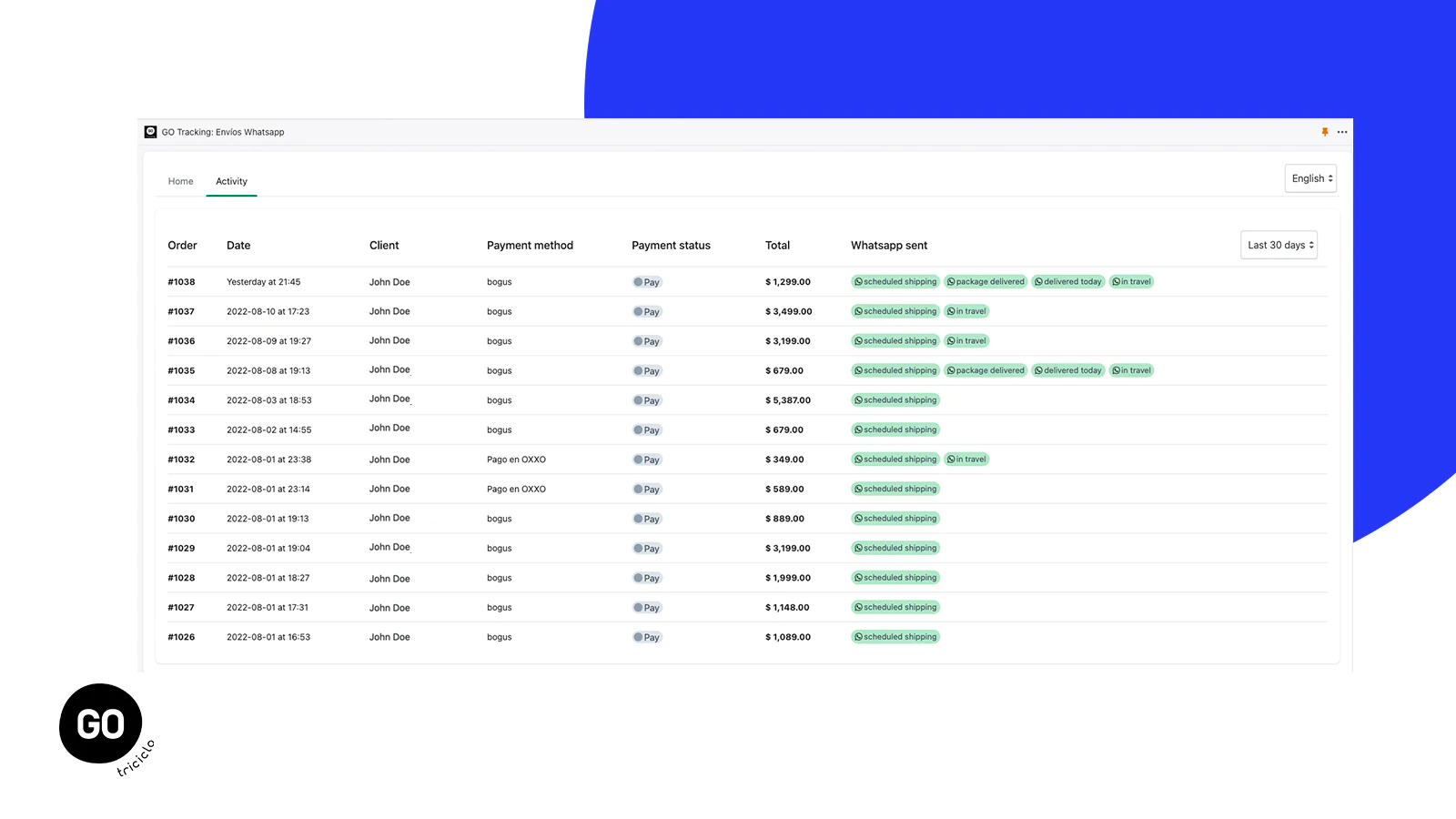The image size is (1456, 819).
Task: Click the GO Tracking app logo icon
Action: pyautogui.click(x=150, y=132)
